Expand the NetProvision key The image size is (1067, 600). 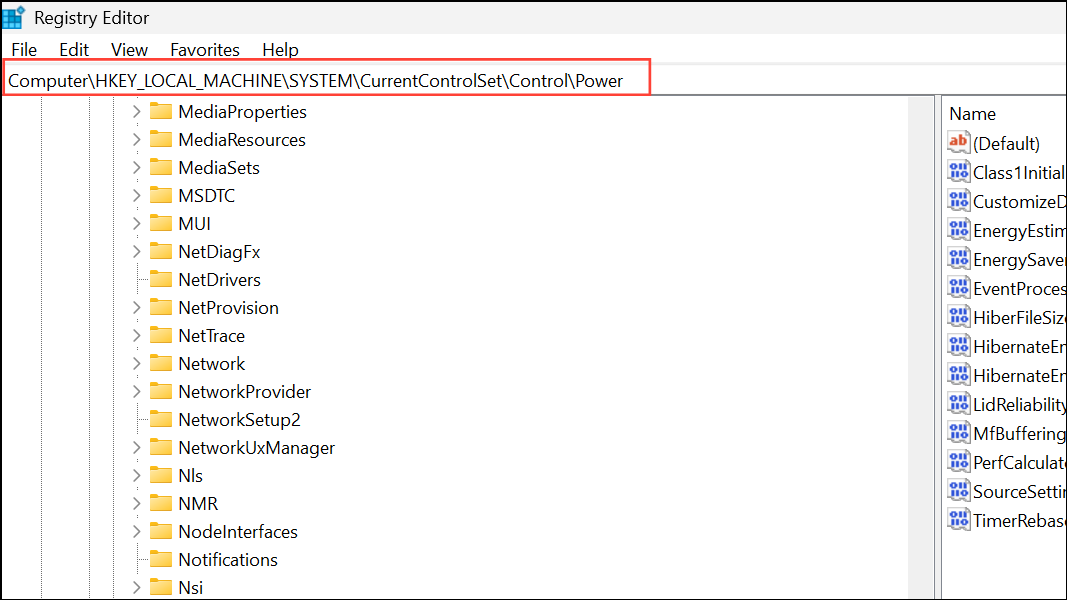pos(137,307)
